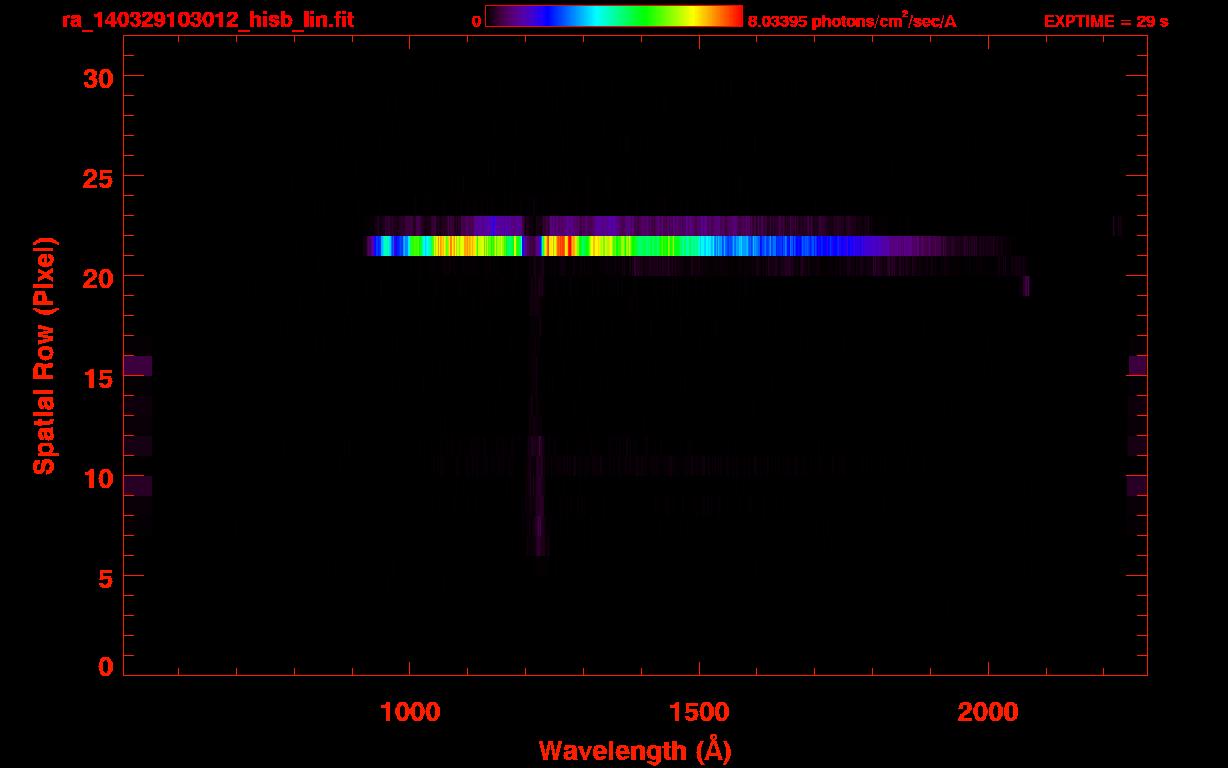The width and height of the screenshot is (1228, 768).
Task: Click the 25 spatial row tick label
Action: pos(100,177)
